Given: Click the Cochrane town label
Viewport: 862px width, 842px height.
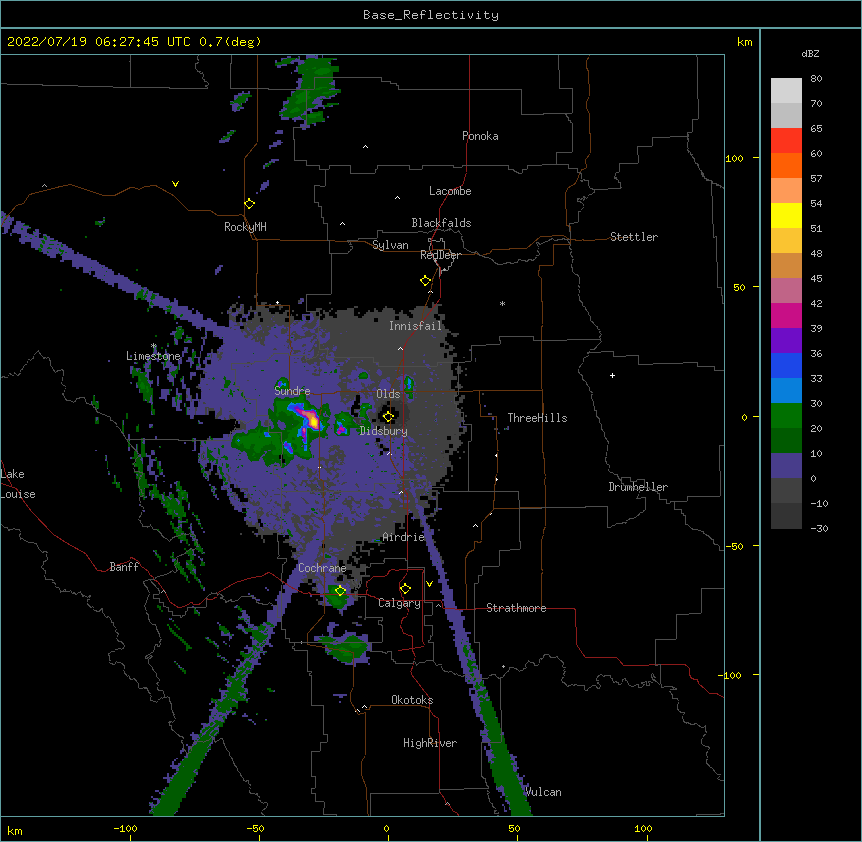Looking at the screenshot, I should [322, 568].
